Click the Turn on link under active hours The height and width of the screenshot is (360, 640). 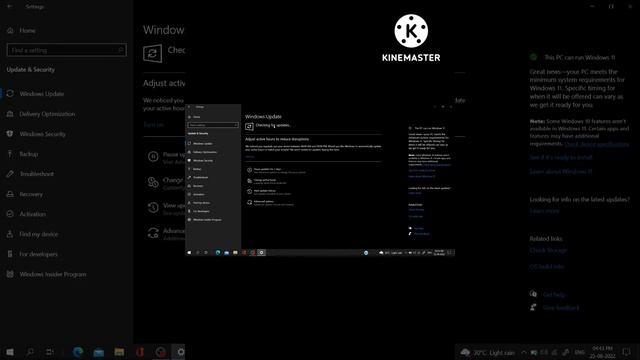(x=154, y=124)
